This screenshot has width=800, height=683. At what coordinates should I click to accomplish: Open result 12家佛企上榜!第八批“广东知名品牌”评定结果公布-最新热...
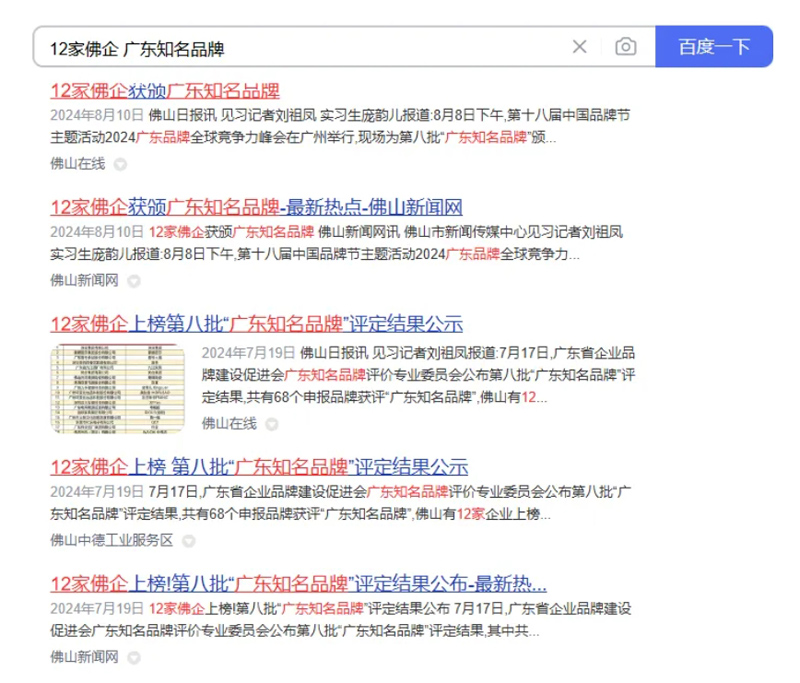click(298, 584)
